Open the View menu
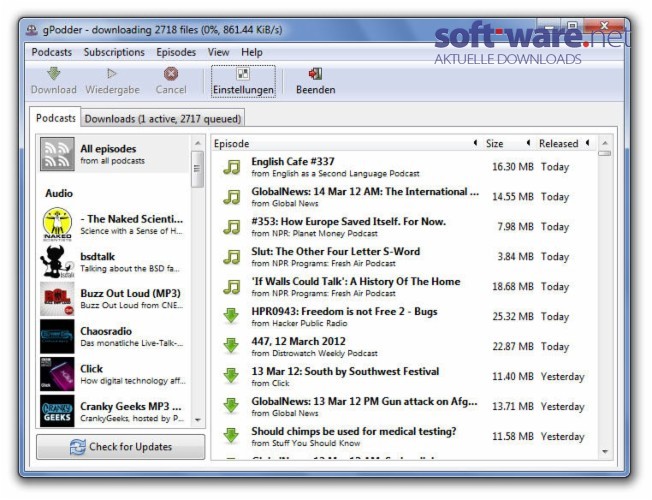Viewport: 652px width, 500px height. pyautogui.click(x=218, y=52)
